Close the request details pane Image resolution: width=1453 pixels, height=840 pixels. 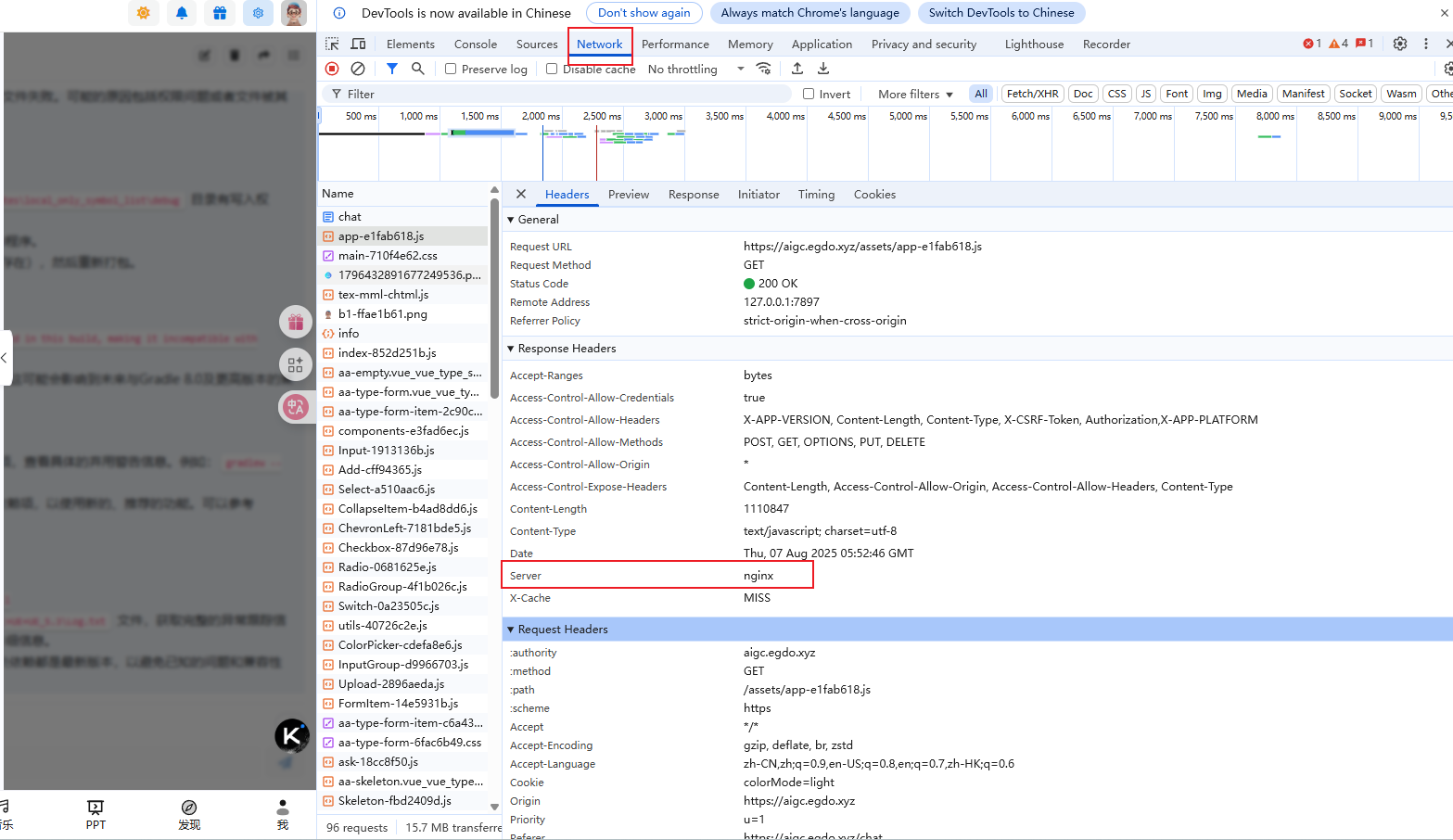[x=521, y=194]
